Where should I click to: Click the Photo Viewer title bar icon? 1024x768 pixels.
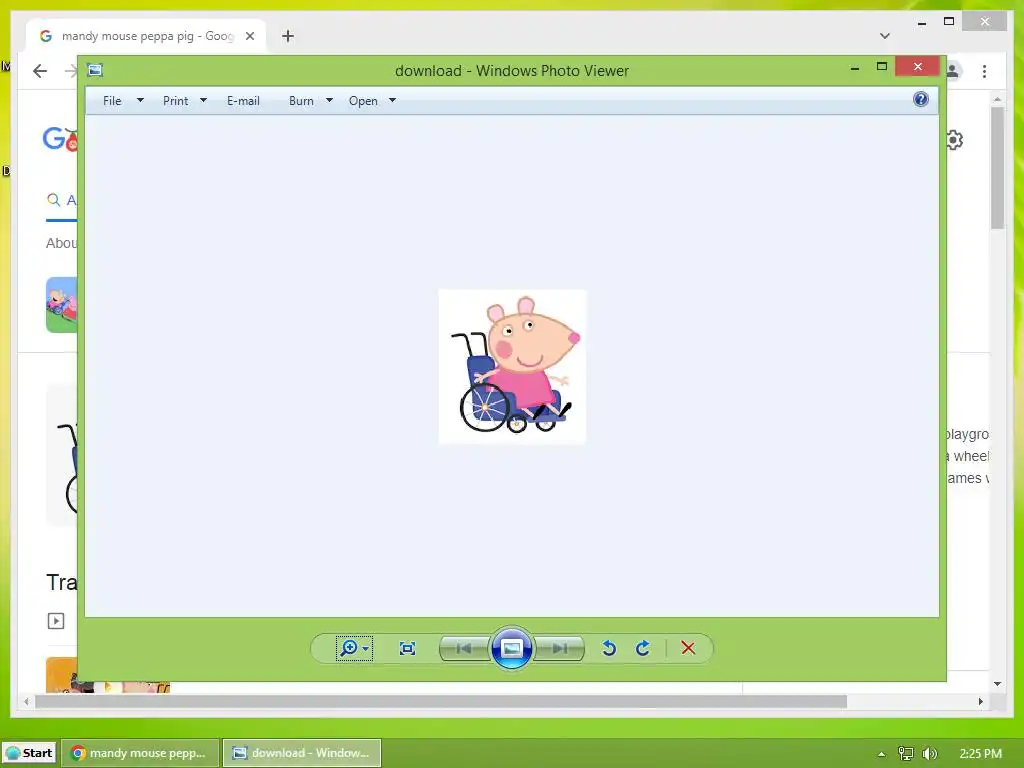pos(95,70)
